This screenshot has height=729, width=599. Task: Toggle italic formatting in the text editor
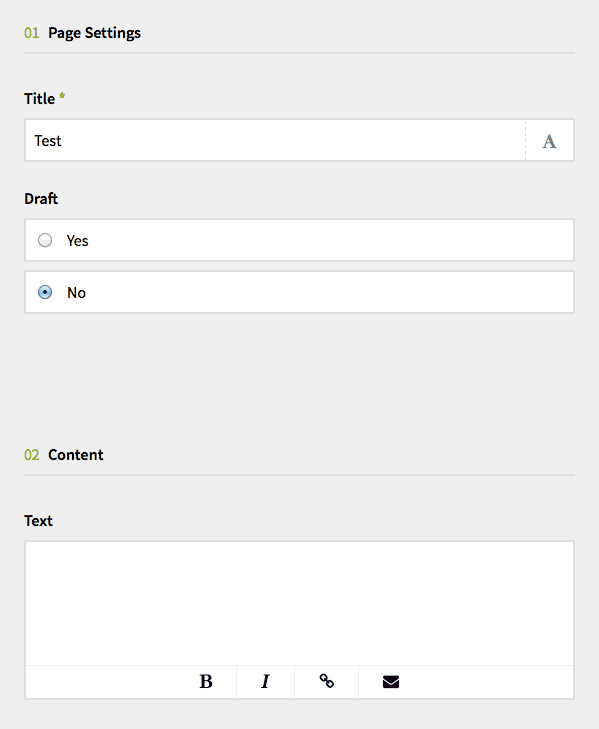pos(265,682)
